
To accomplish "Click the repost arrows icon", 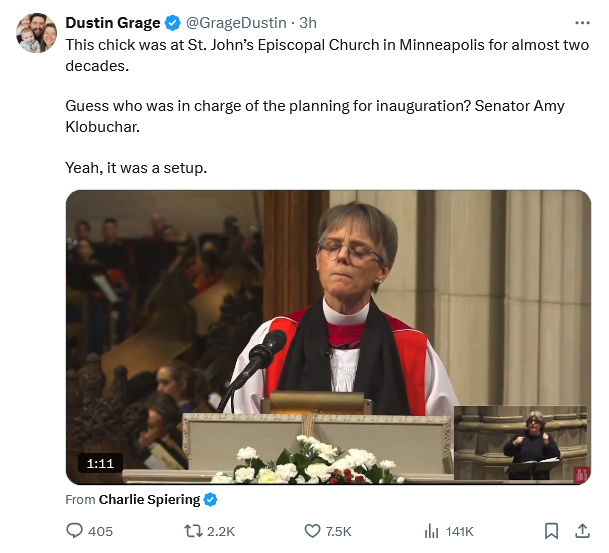I will tap(194, 531).
